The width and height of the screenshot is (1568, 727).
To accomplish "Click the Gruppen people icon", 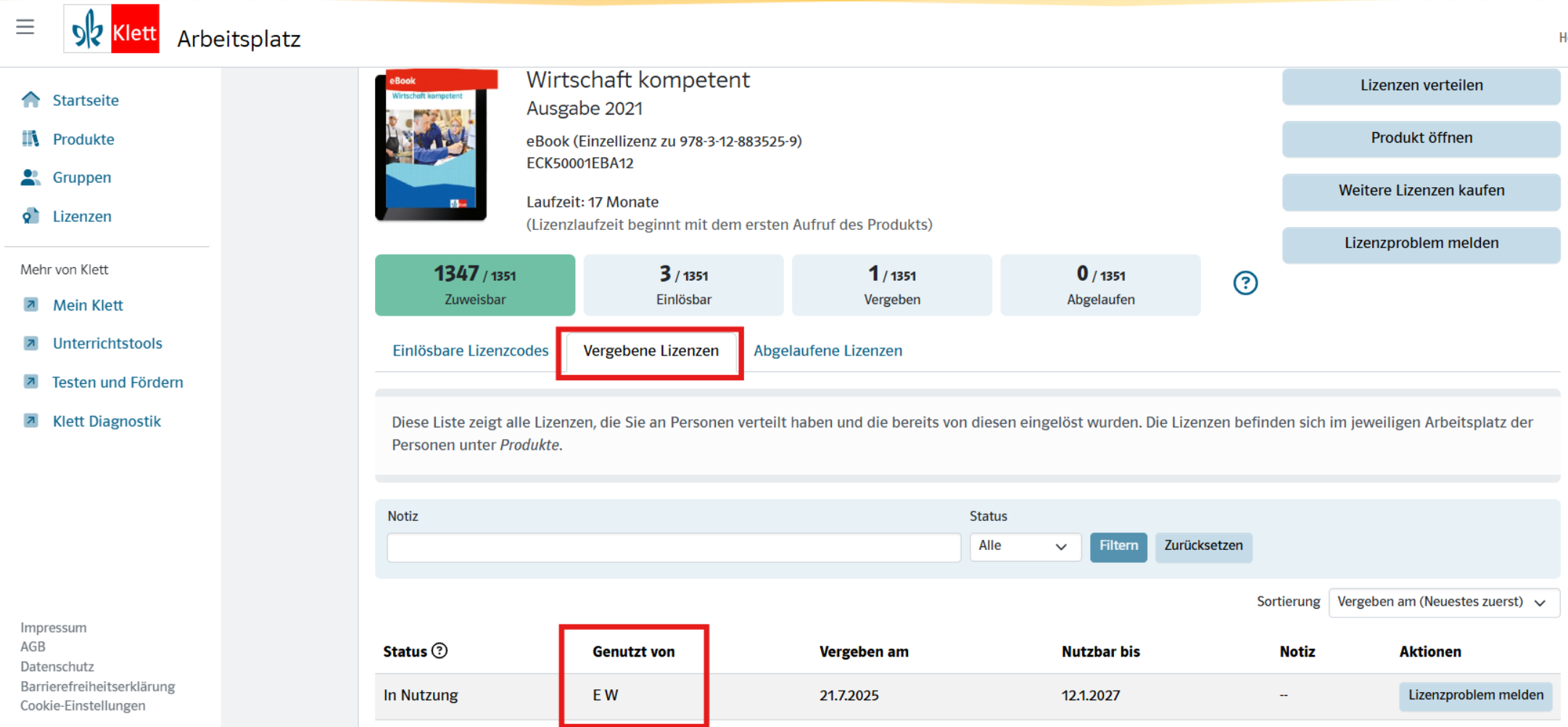I will coord(30,177).
